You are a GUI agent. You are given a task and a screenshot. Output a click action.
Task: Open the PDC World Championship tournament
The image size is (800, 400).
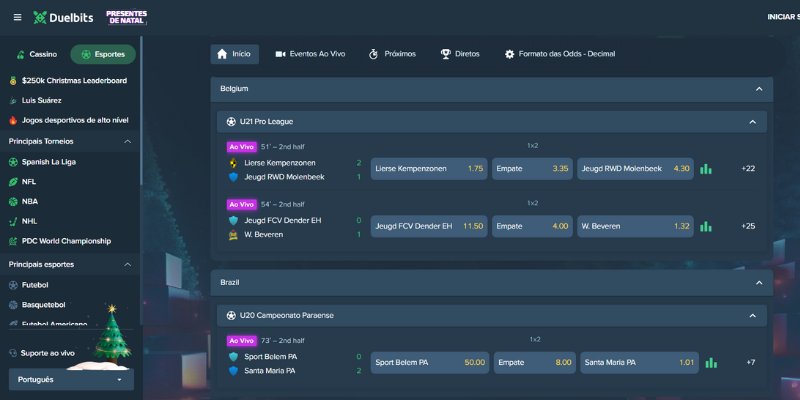(68, 241)
